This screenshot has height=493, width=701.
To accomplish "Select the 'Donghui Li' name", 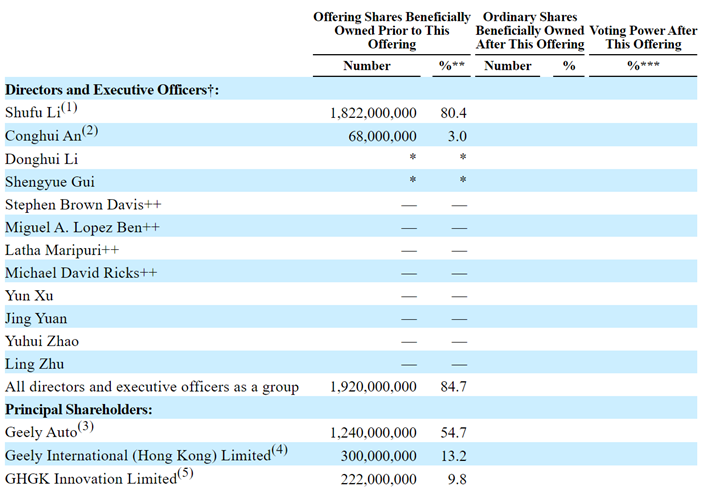I will tap(42, 159).
